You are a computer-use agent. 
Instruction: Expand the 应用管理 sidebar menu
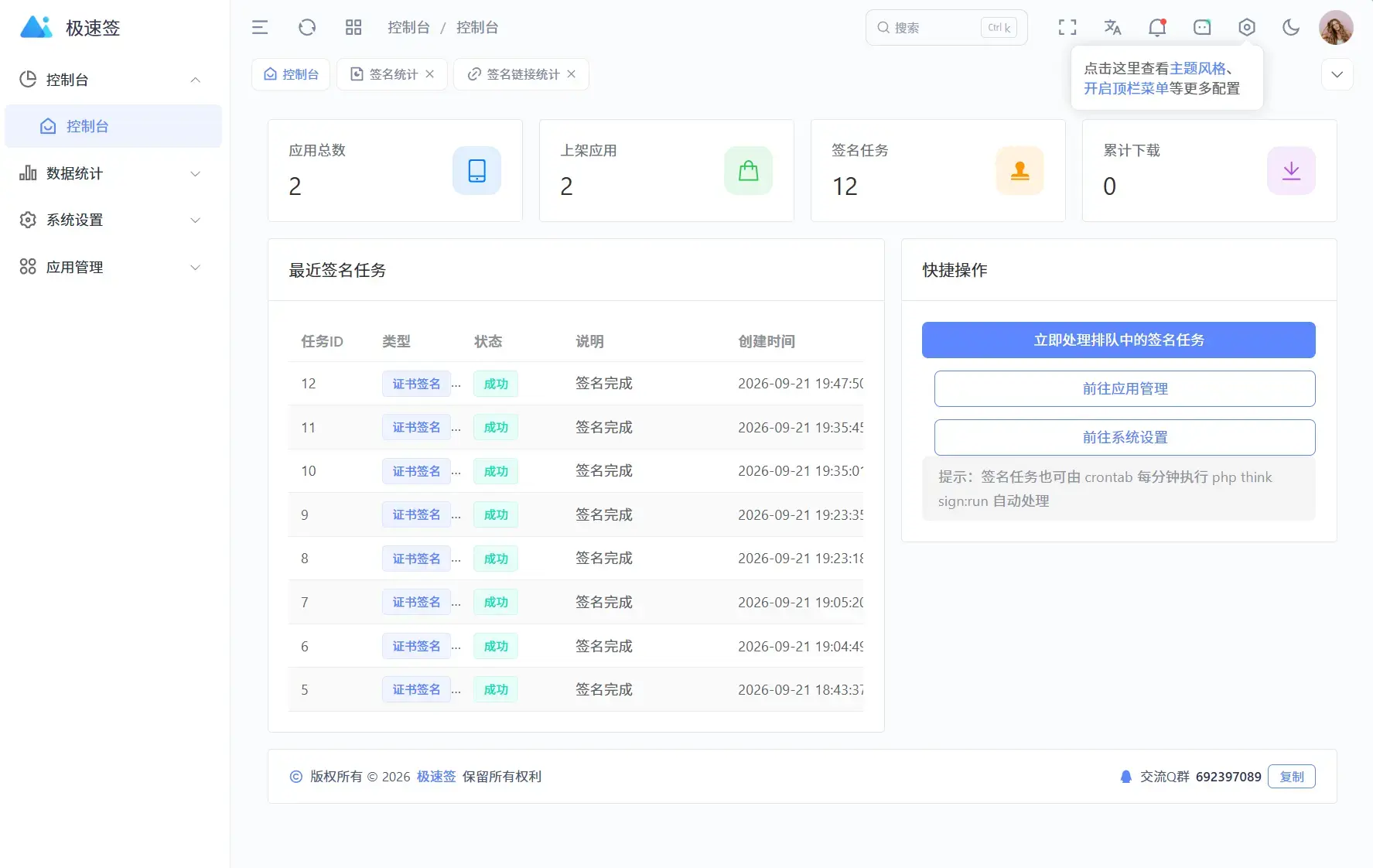click(113, 267)
